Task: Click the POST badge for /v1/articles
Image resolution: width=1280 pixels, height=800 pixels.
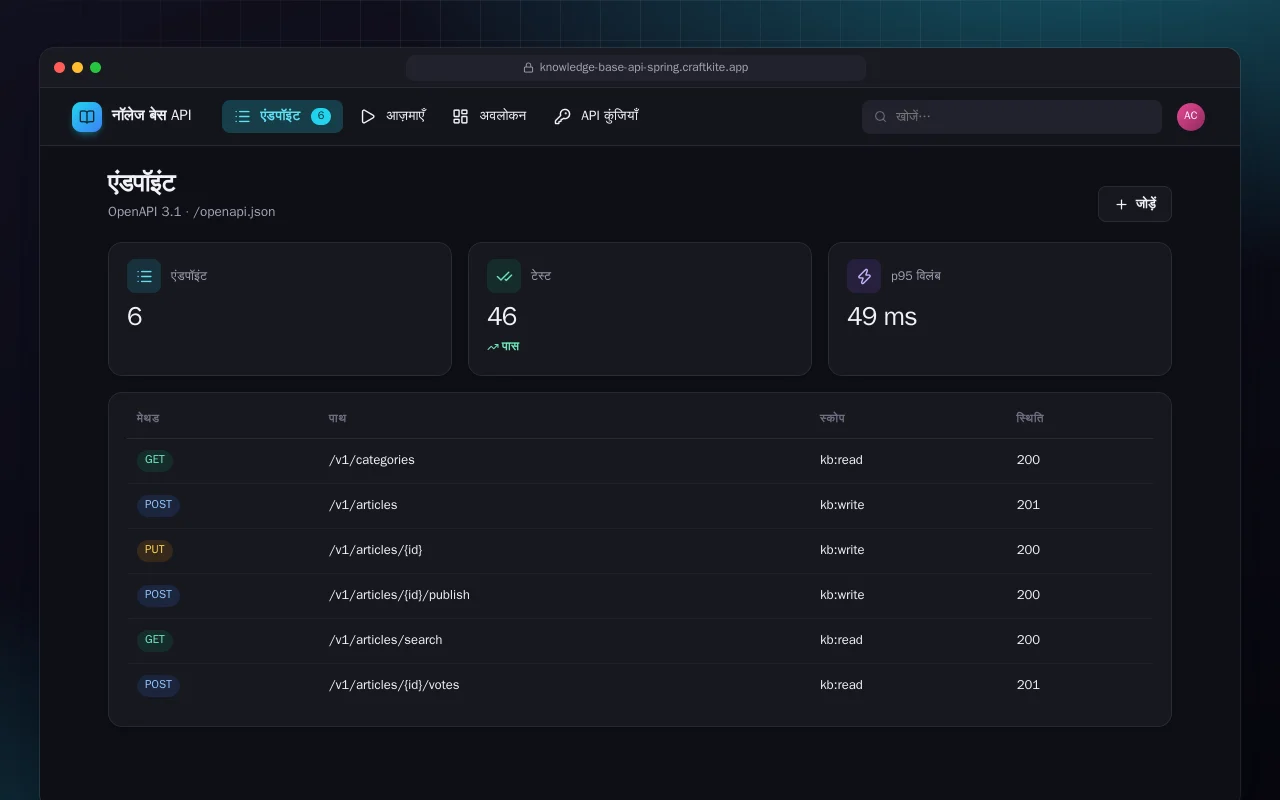Action: pyautogui.click(x=158, y=506)
